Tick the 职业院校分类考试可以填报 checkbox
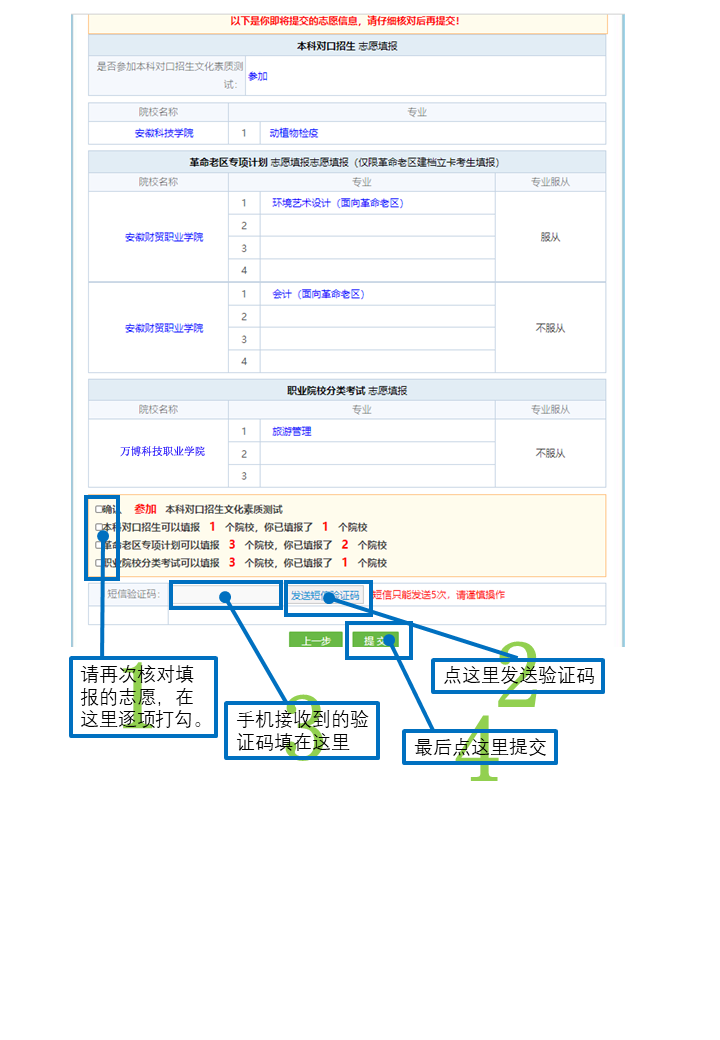Viewport: 720px width, 1040px height. (98, 563)
